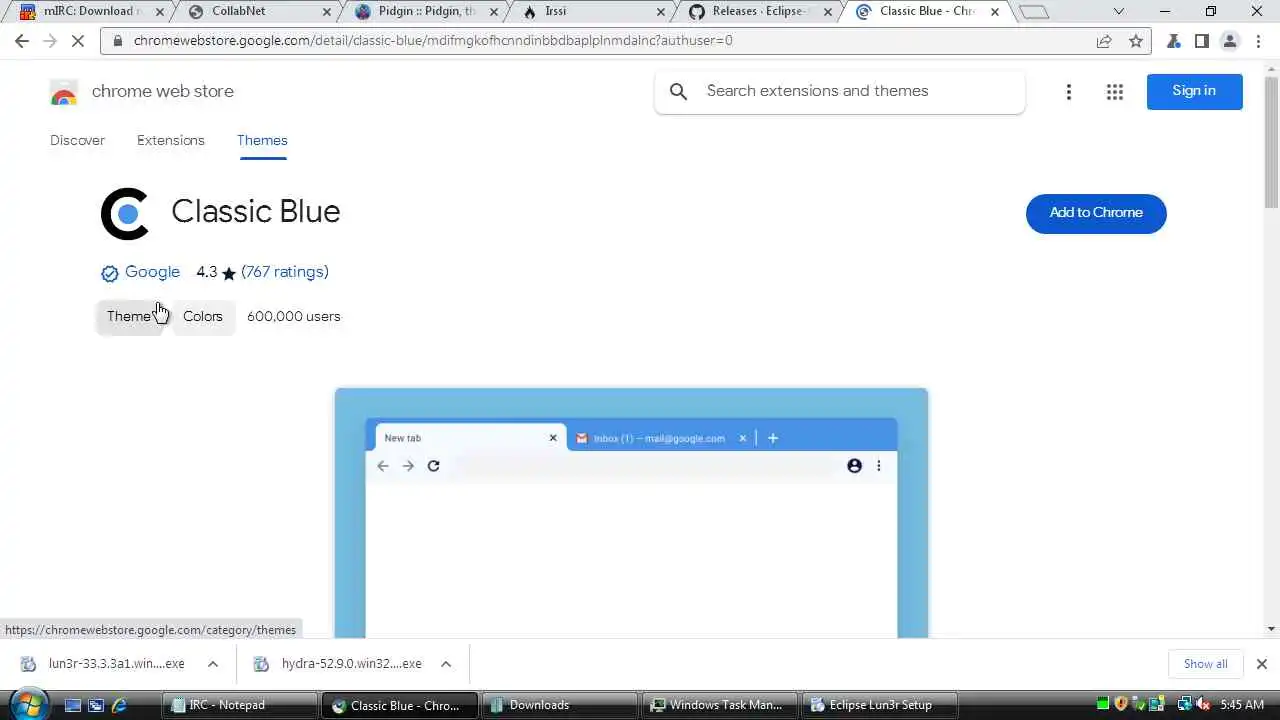
Task: Toggle the browser side panel
Action: point(1202,41)
